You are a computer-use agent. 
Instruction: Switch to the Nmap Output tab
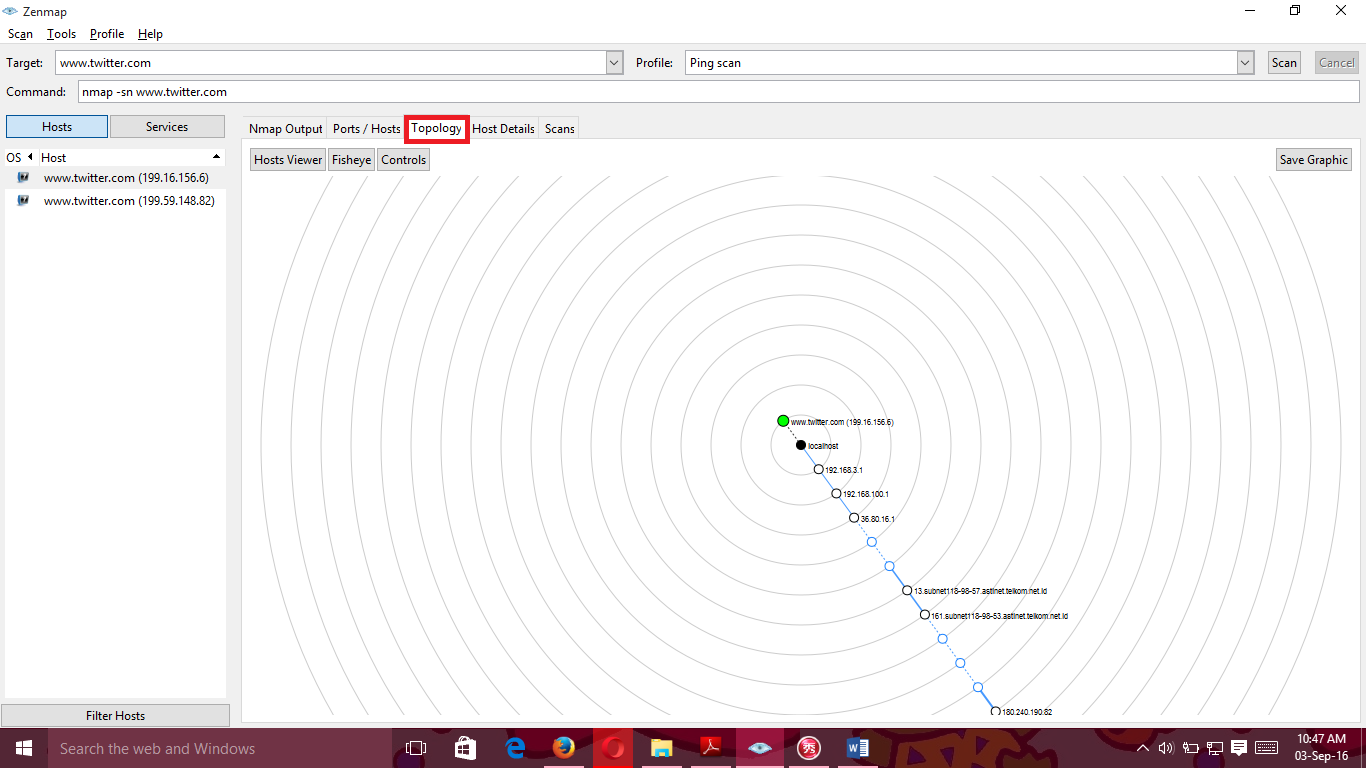tap(285, 128)
